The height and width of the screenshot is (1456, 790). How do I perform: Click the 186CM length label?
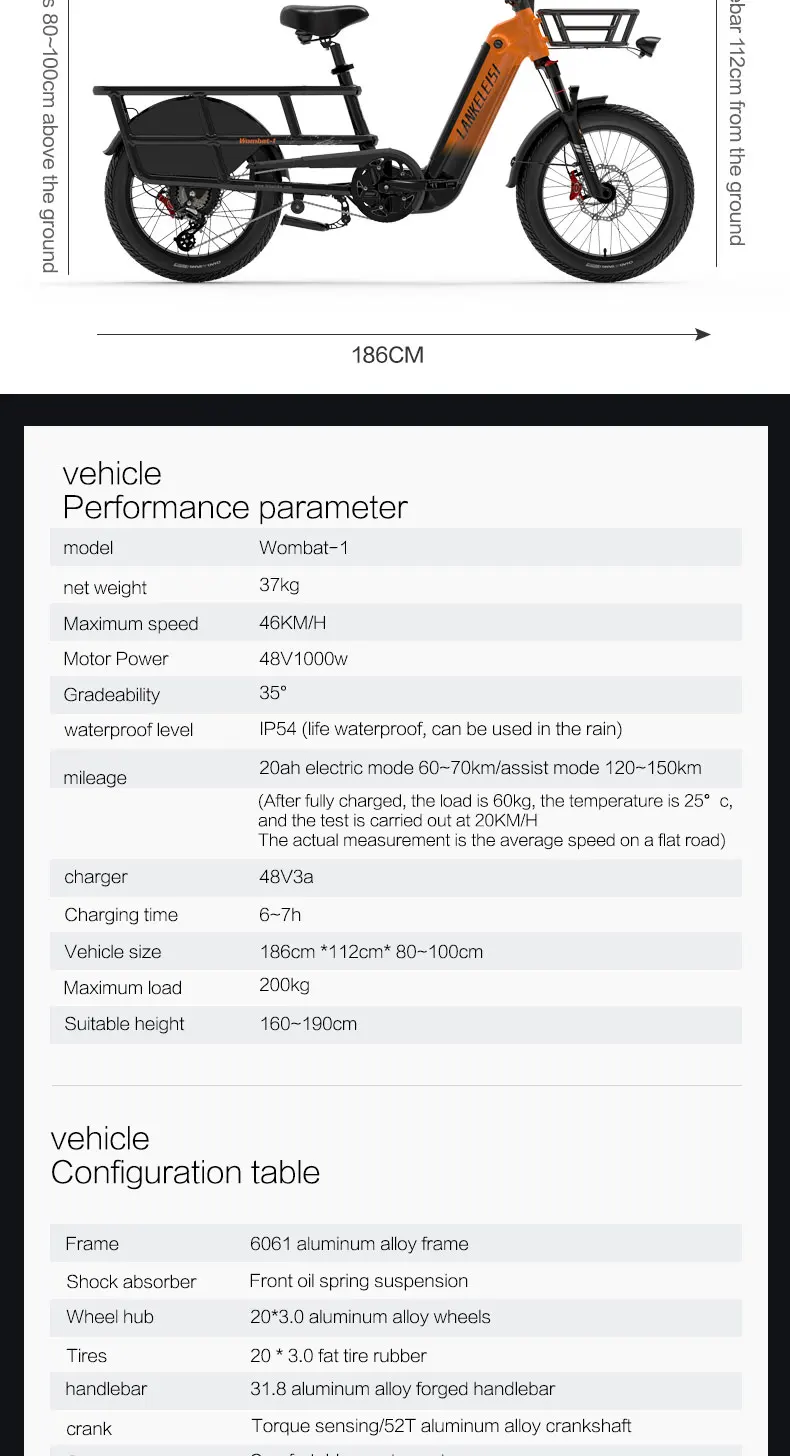point(387,355)
